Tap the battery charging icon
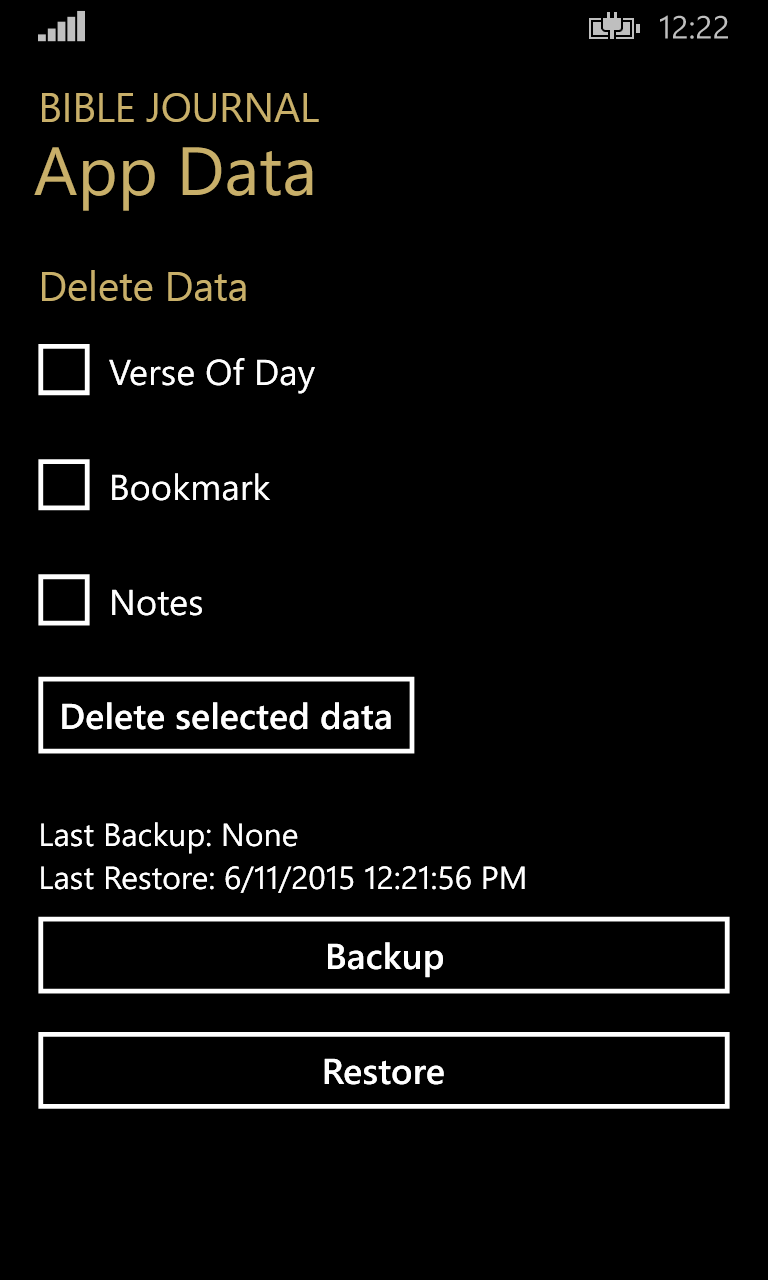The image size is (768, 1280). click(613, 28)
